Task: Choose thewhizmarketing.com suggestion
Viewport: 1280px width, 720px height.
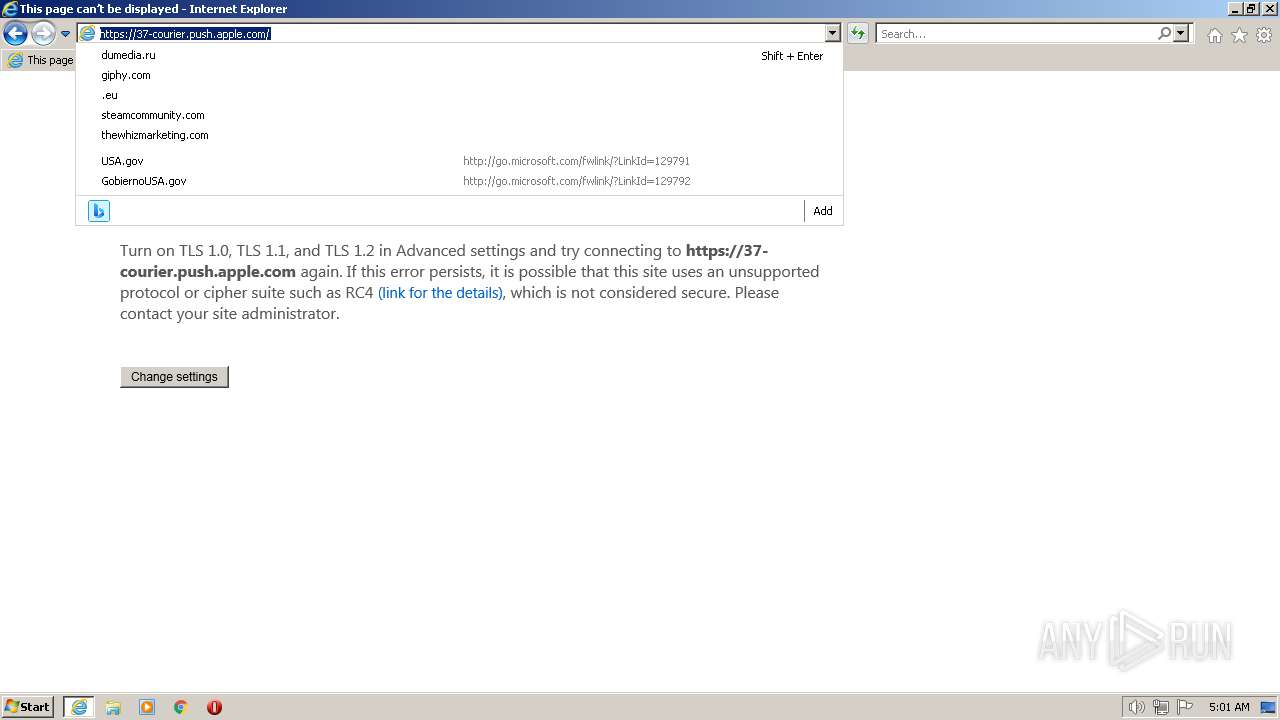Action: pos(460,135)
